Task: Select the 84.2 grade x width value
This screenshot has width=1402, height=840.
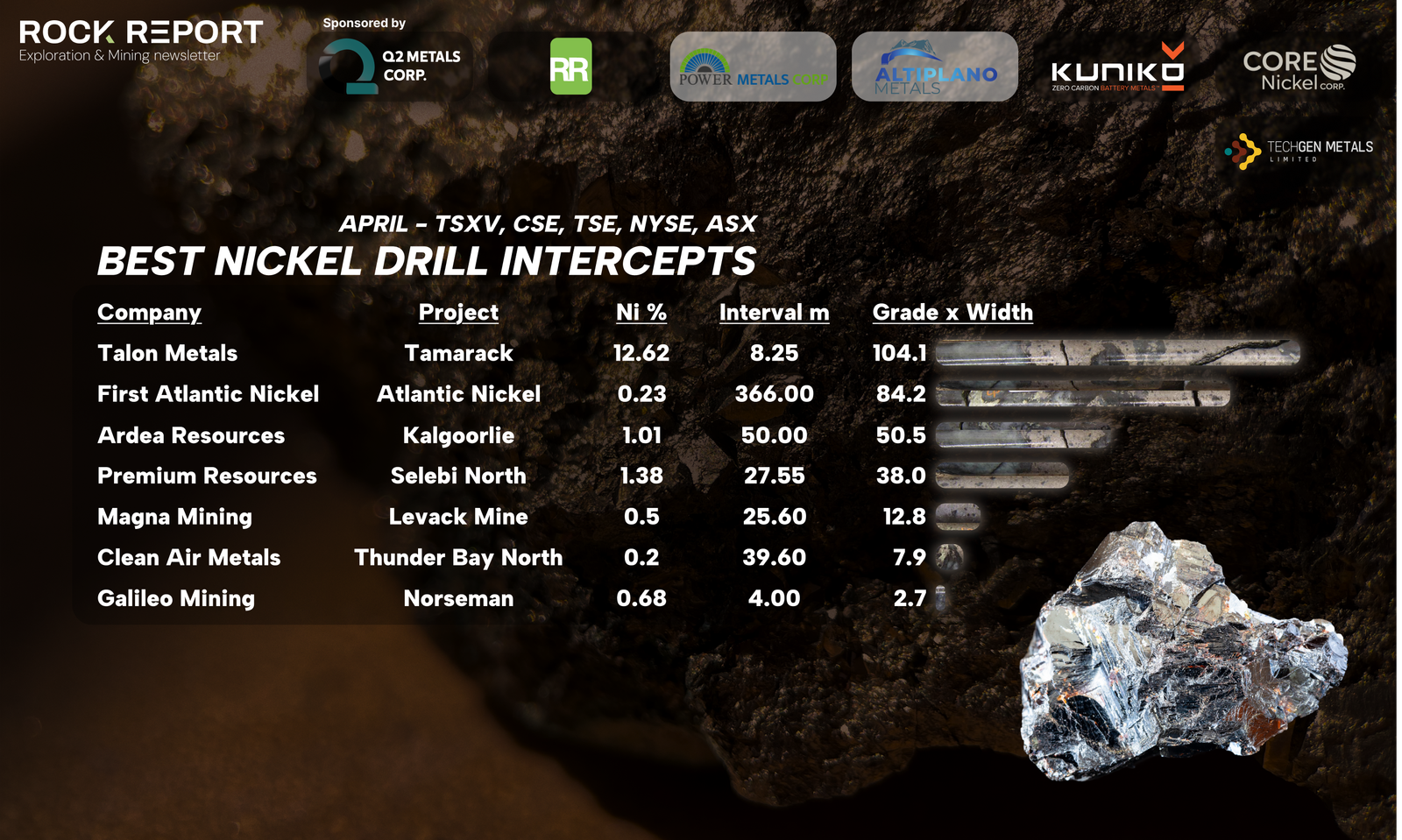Action: click(901, 394)
